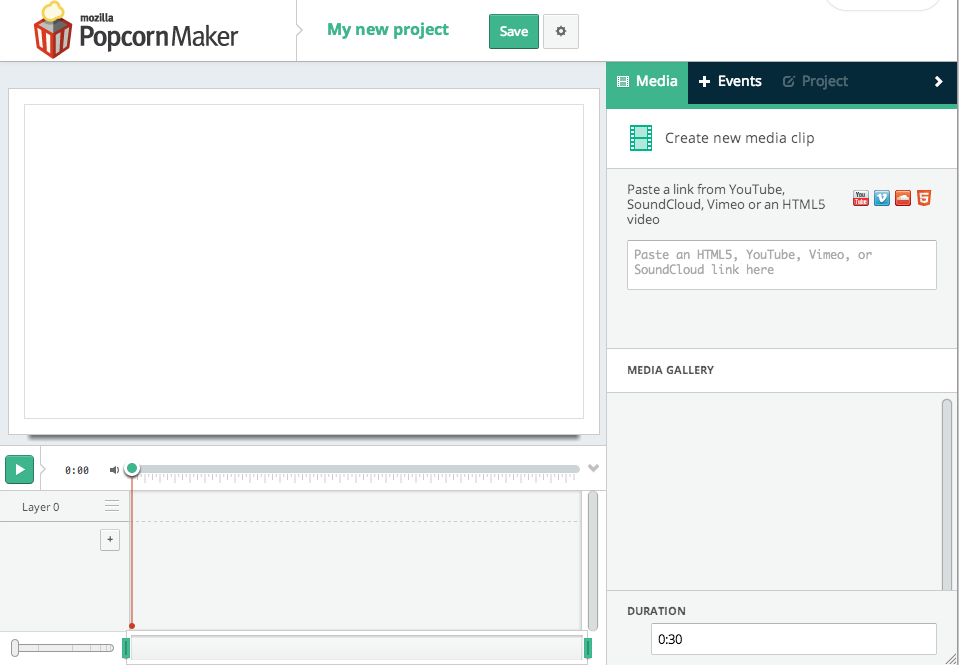
Task: Click the Popcorn Maker logo
Action: pos(136,30)
